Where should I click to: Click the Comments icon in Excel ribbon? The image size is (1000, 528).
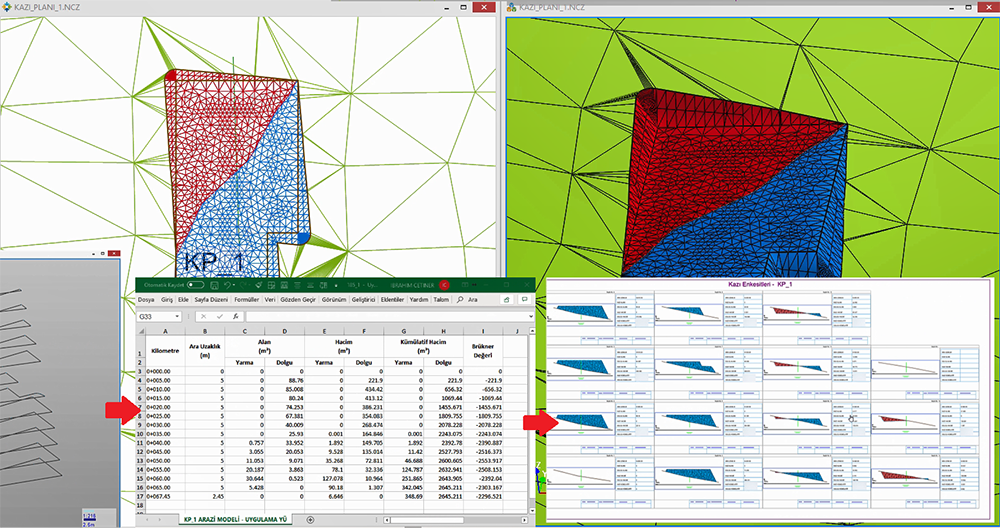pos(526,300)
